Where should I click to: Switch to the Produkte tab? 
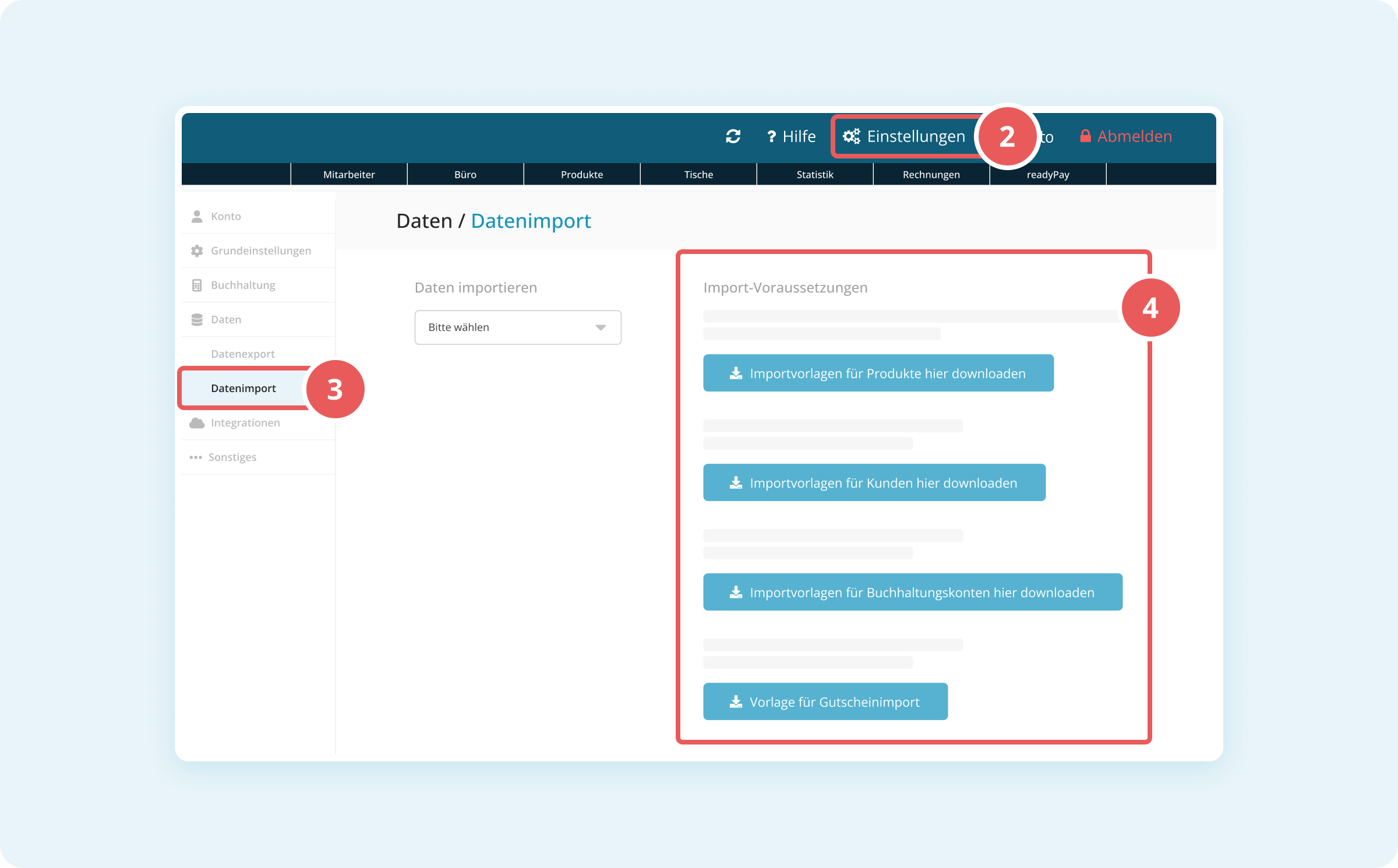582,174
